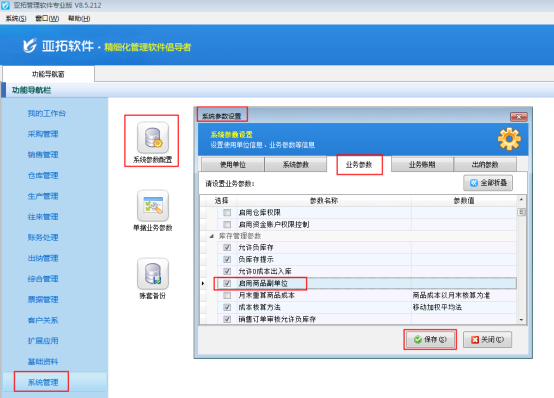Click scrollbar down arrow in parameter list
This screenshot has width=554, height=398.
point(521,320)
